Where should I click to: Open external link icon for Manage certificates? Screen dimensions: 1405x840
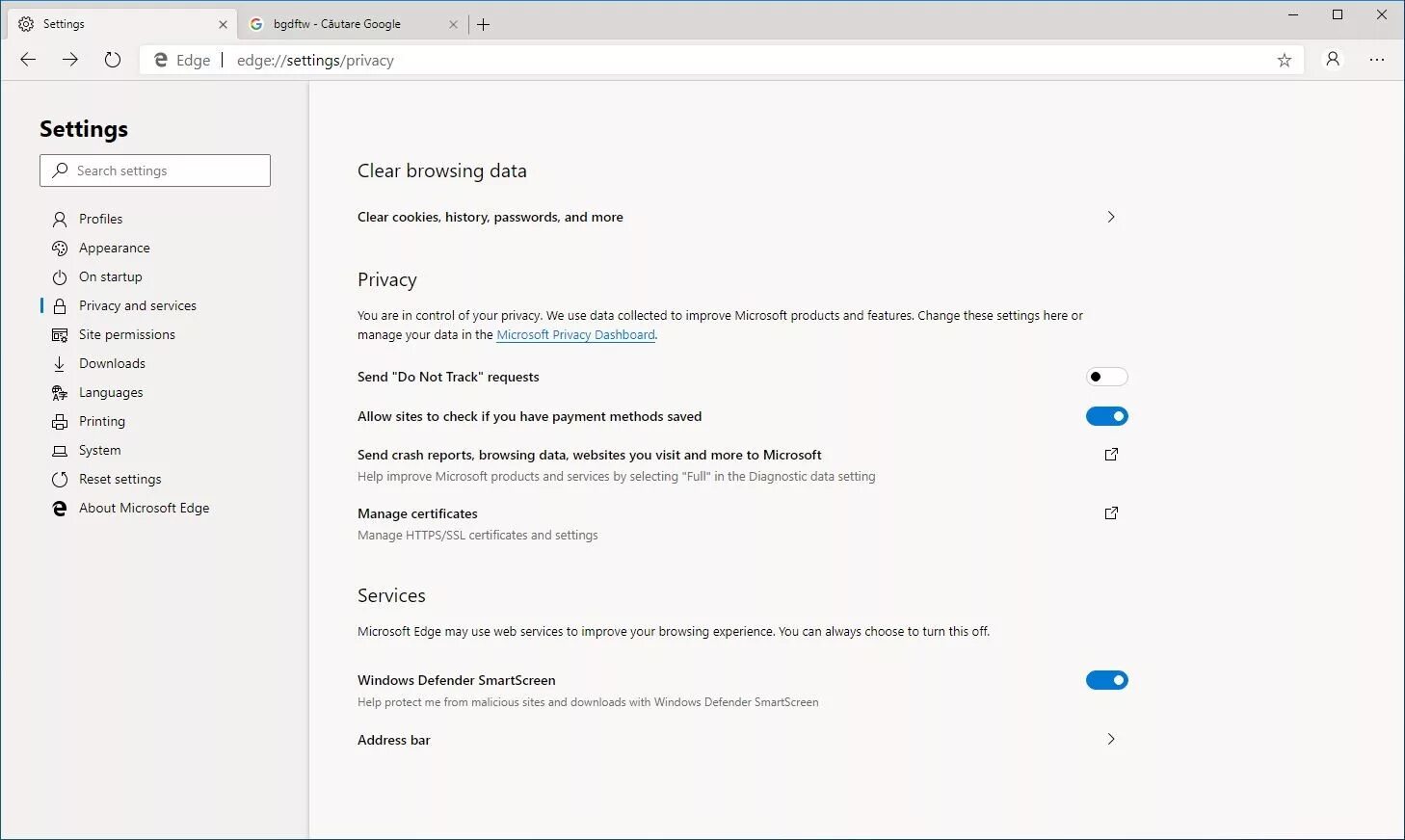pyautogui.click(x=1111, y=512)
